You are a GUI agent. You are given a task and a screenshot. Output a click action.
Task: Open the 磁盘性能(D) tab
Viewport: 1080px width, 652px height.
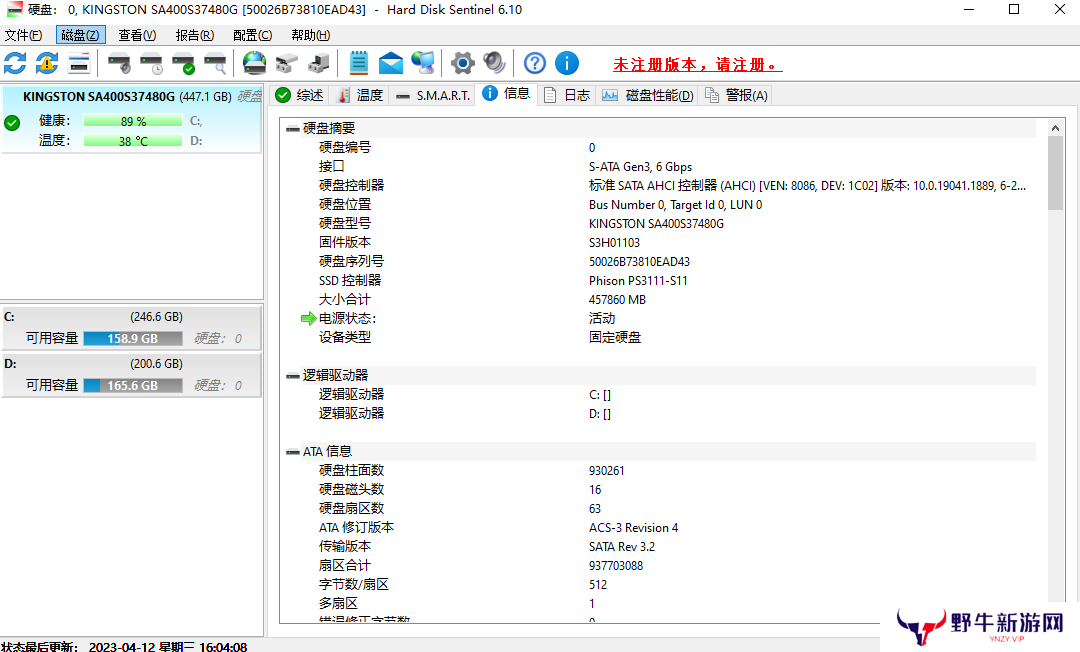[647, 95]
